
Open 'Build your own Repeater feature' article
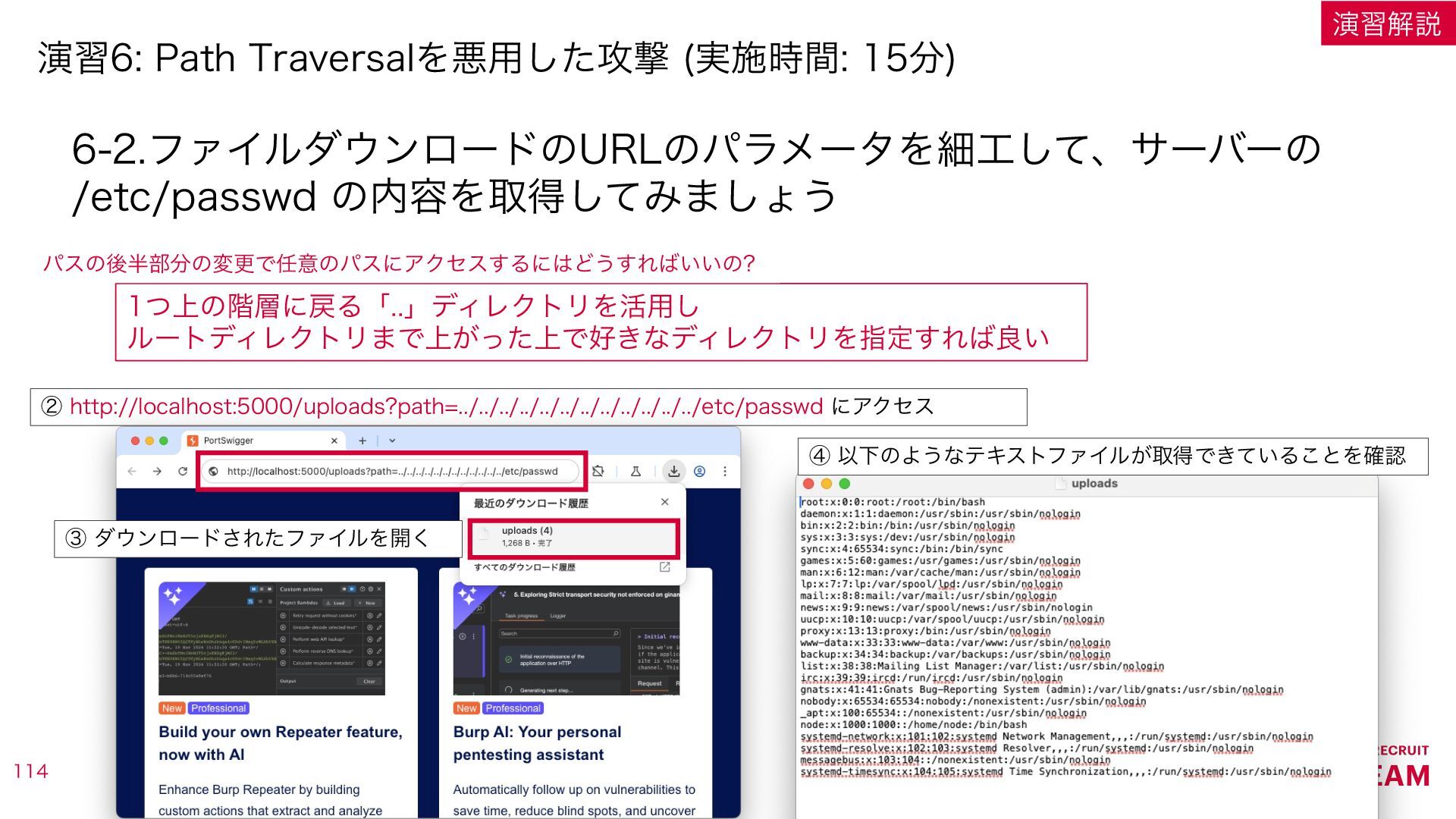click(x=281, y=743)
